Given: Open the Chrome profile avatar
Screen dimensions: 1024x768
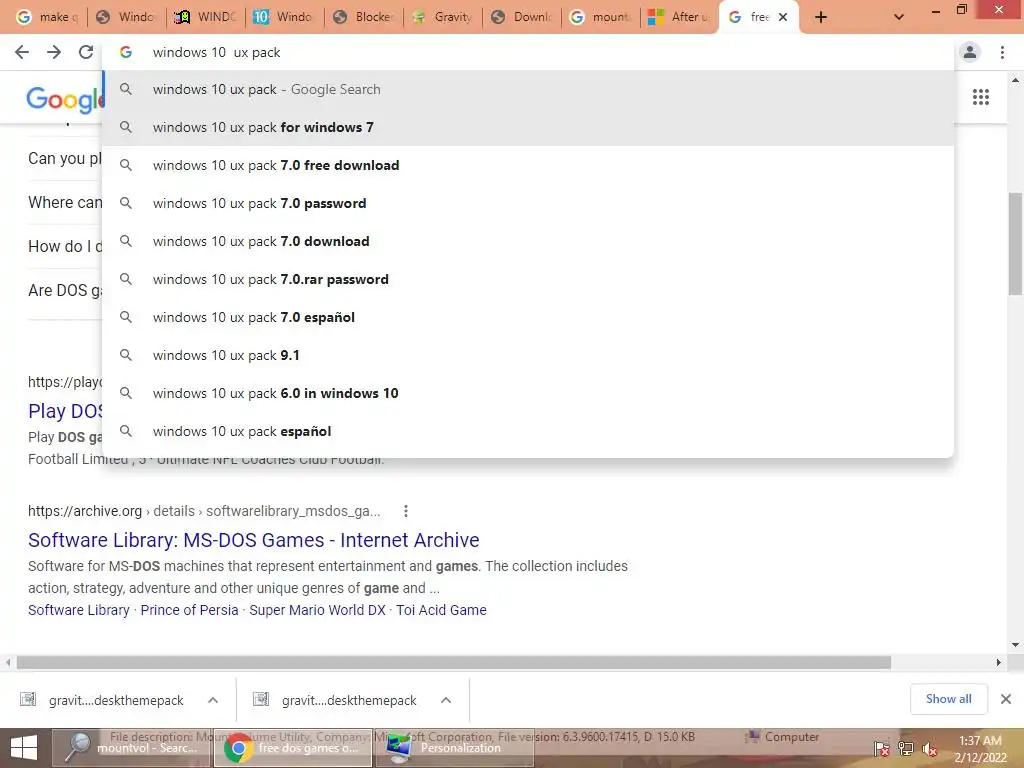Looking at the screenshot, I should pos(970,52).
